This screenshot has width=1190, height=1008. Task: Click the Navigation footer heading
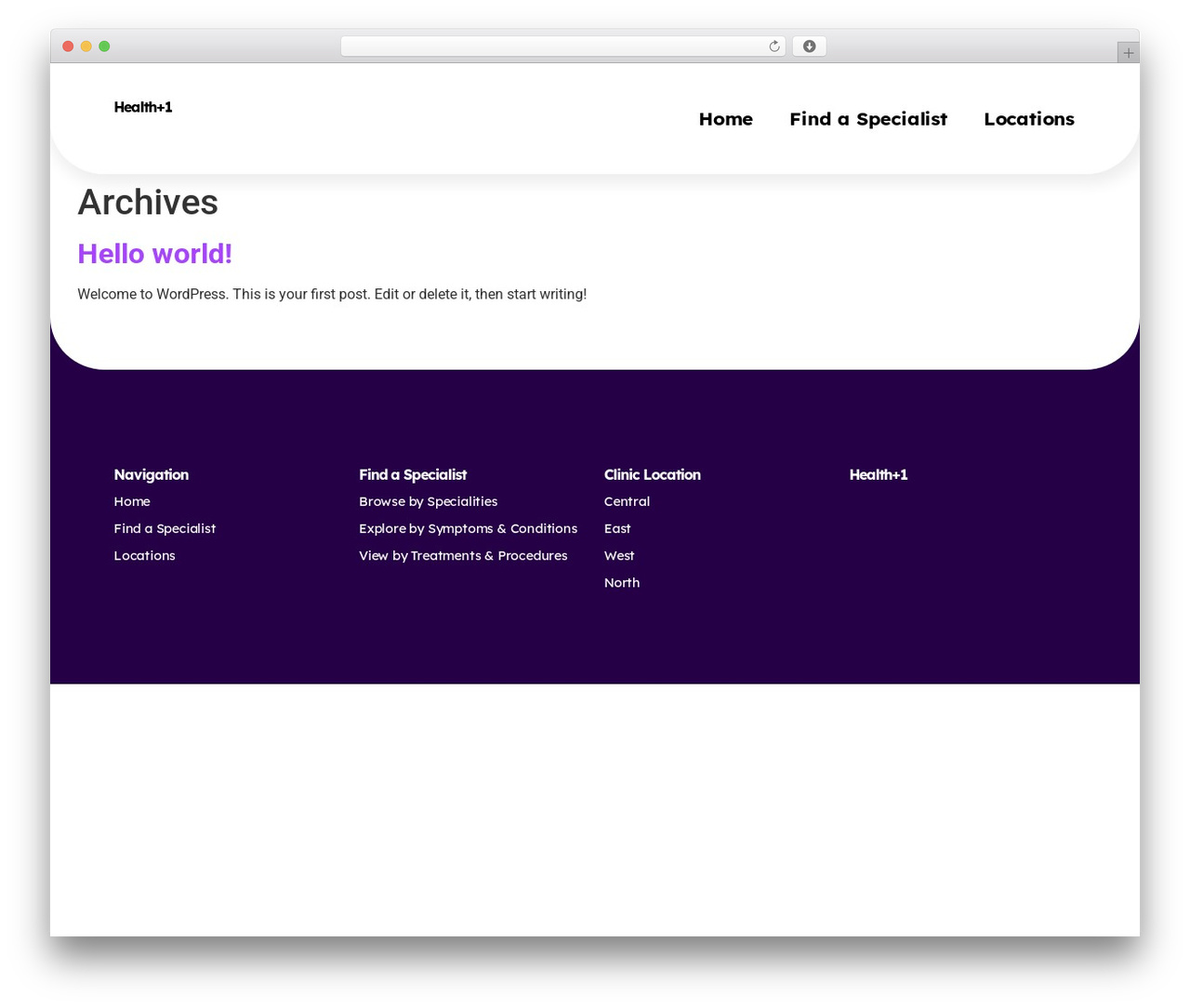pyautogui.click(x=151, y=474)
